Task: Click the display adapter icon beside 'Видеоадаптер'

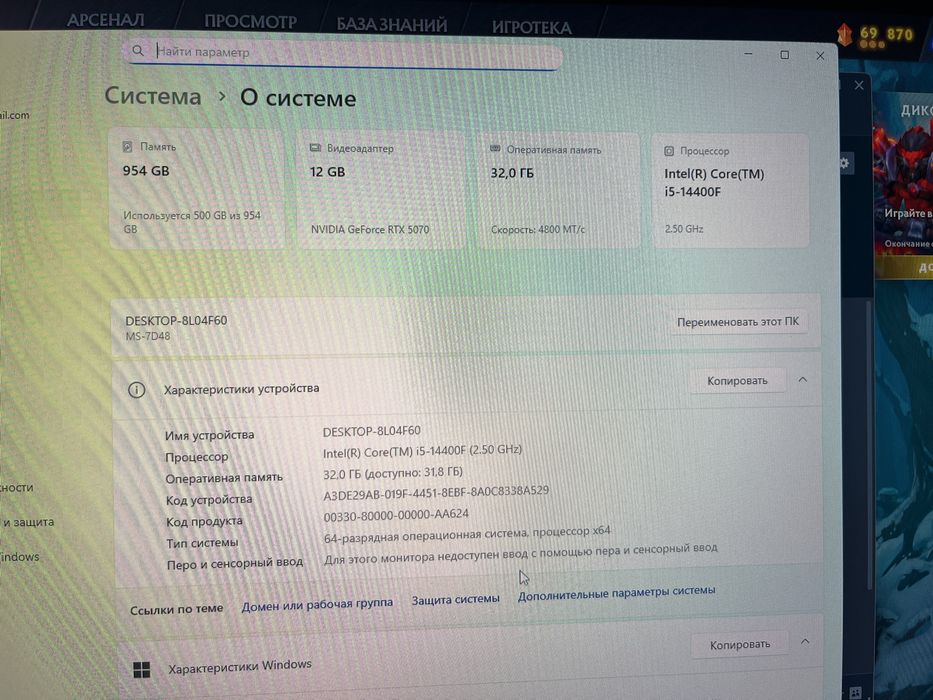Action: coord(315,148)
